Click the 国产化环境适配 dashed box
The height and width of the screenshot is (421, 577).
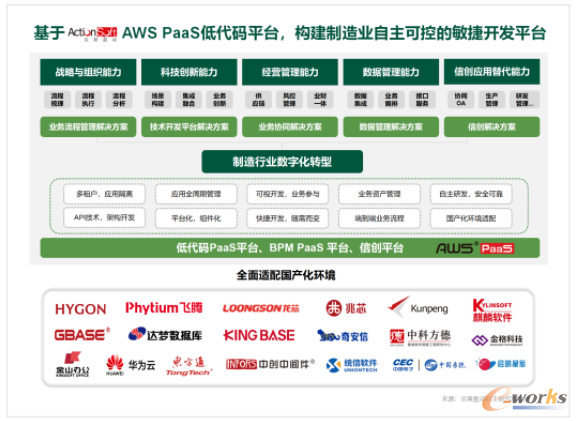coord(471,219)
